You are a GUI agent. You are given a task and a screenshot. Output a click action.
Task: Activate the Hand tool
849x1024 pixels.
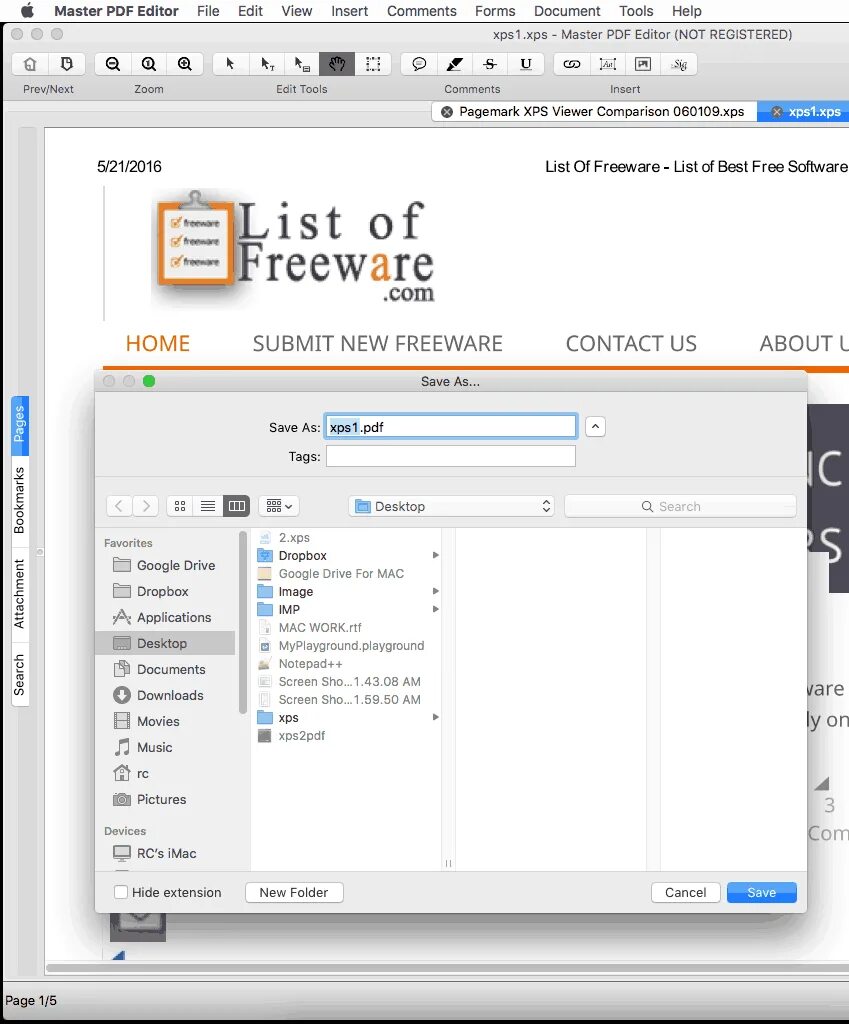click(x=337, y=64)
